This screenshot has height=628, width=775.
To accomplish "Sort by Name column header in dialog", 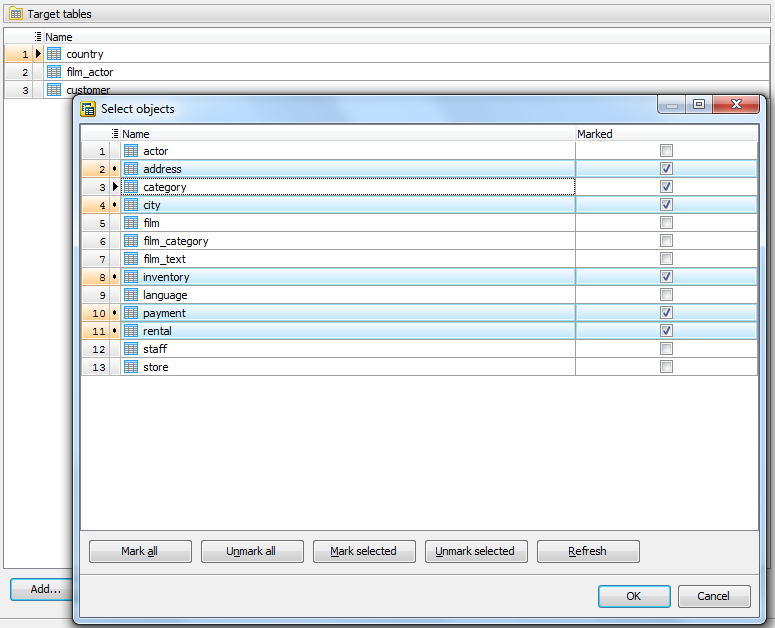I will click(348, 133).
